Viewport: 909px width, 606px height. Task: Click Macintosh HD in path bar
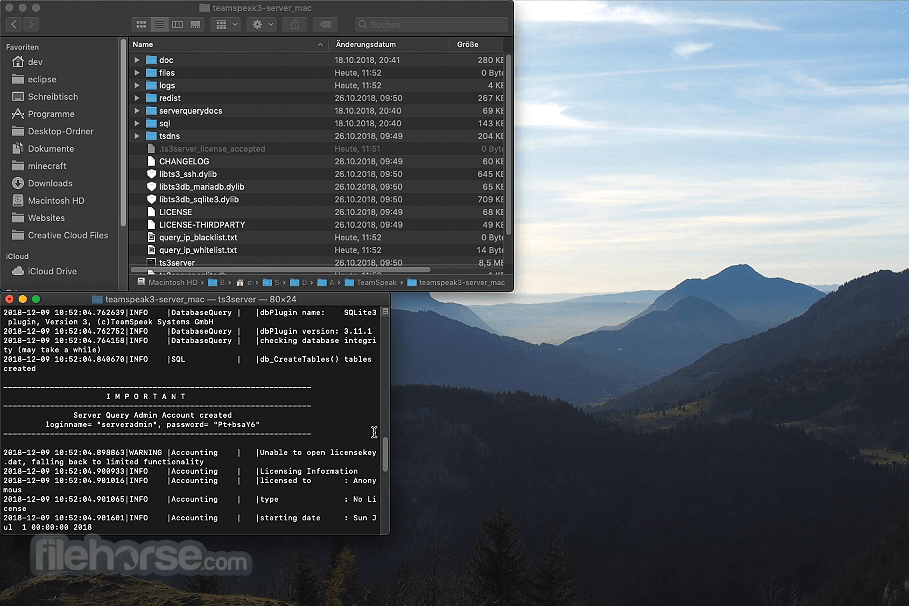point(168,282)
